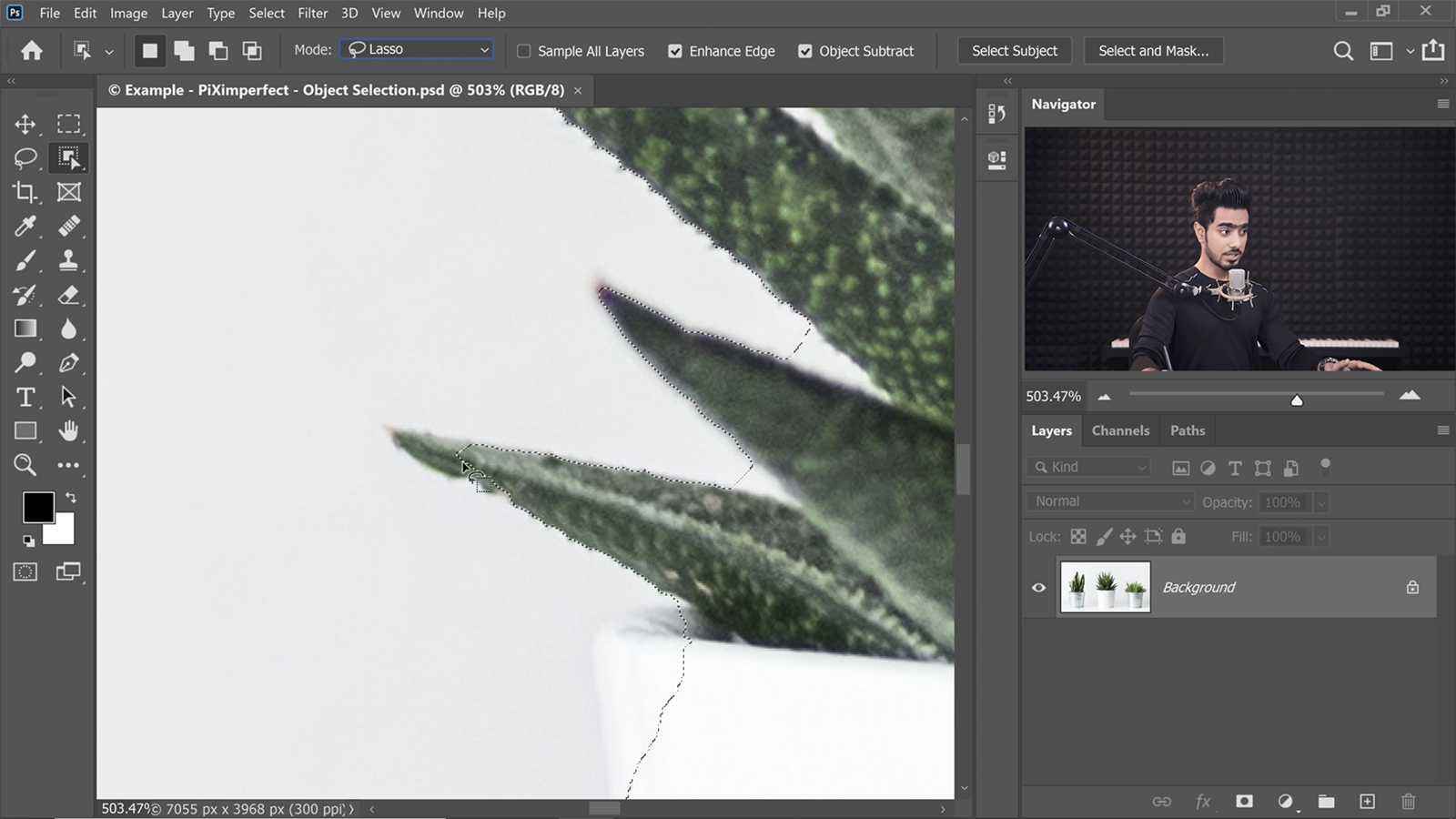Viewport: 1456px width, 819px height.
Task: Select the Clone Stamp tool
Action: click(69, 261)
